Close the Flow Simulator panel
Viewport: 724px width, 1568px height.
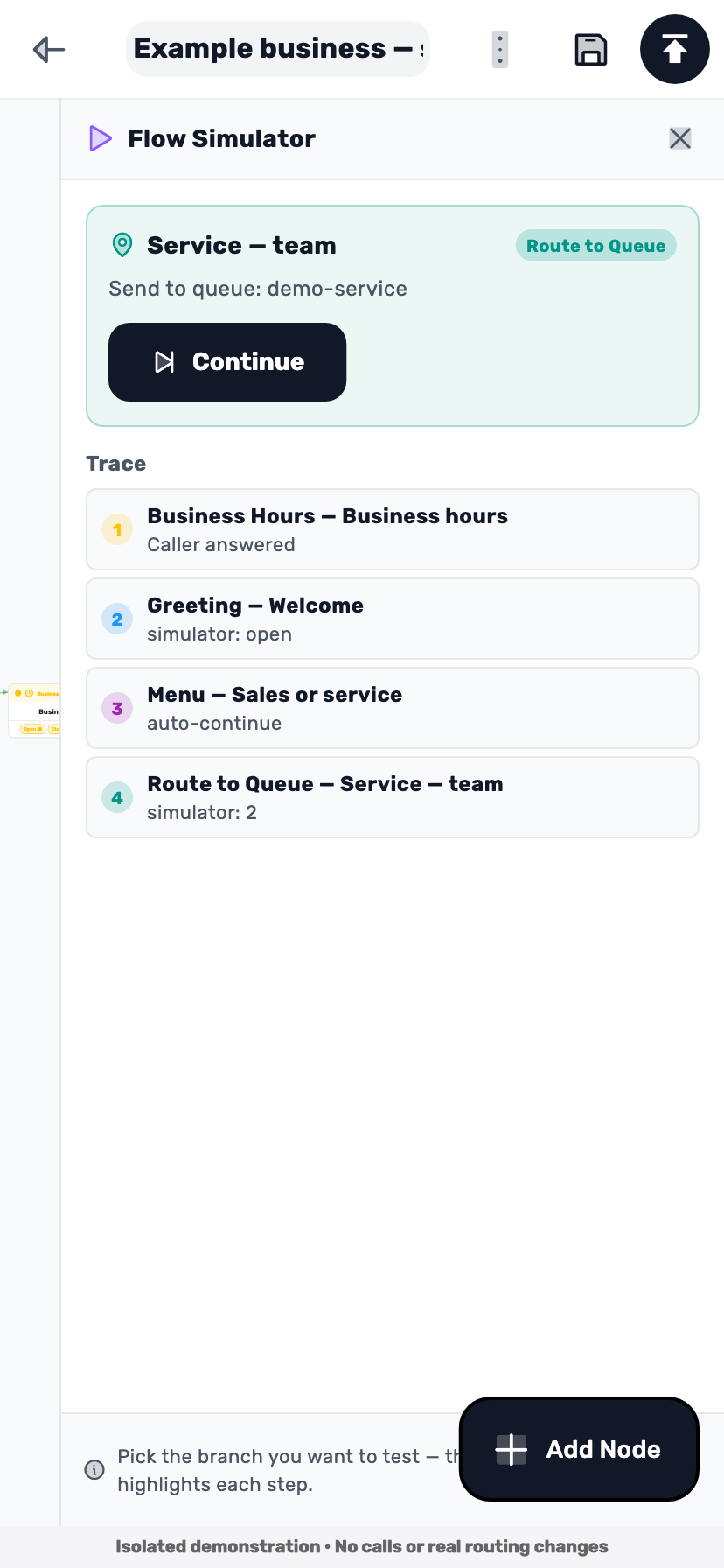(x=680, y=138)
